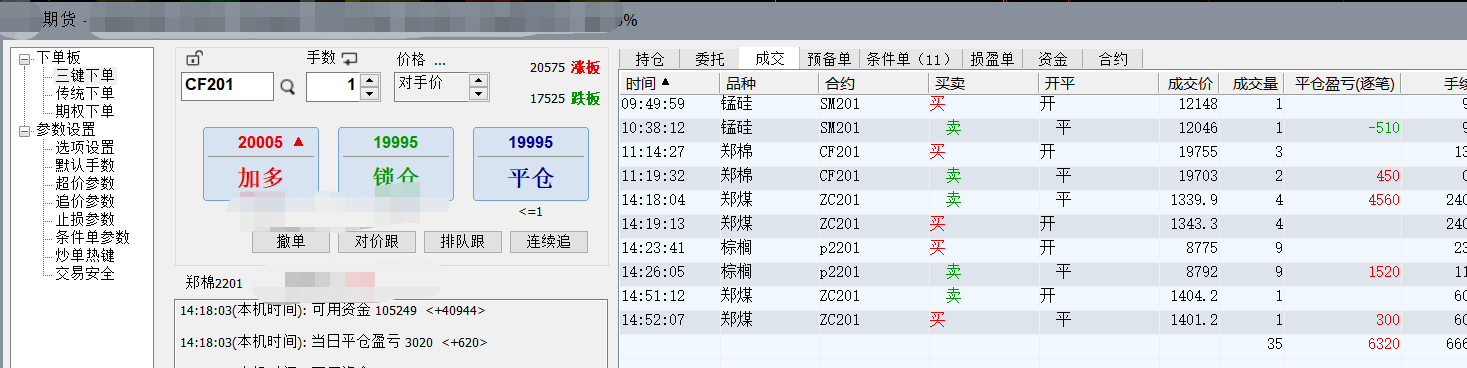This screenshot has width=1467, height=368.
Task: Increase lot quantity with the up arrow
Action: 369,81
